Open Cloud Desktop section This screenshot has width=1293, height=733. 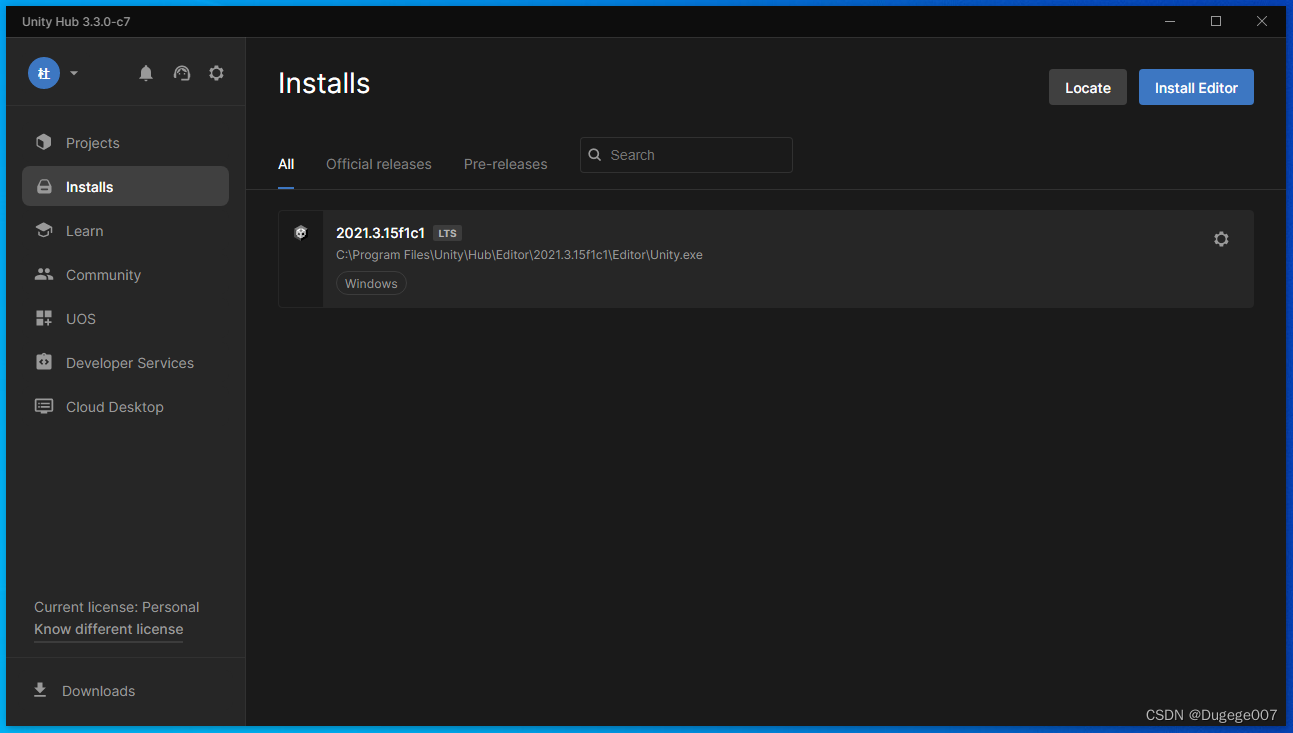[x=125, y=407]
